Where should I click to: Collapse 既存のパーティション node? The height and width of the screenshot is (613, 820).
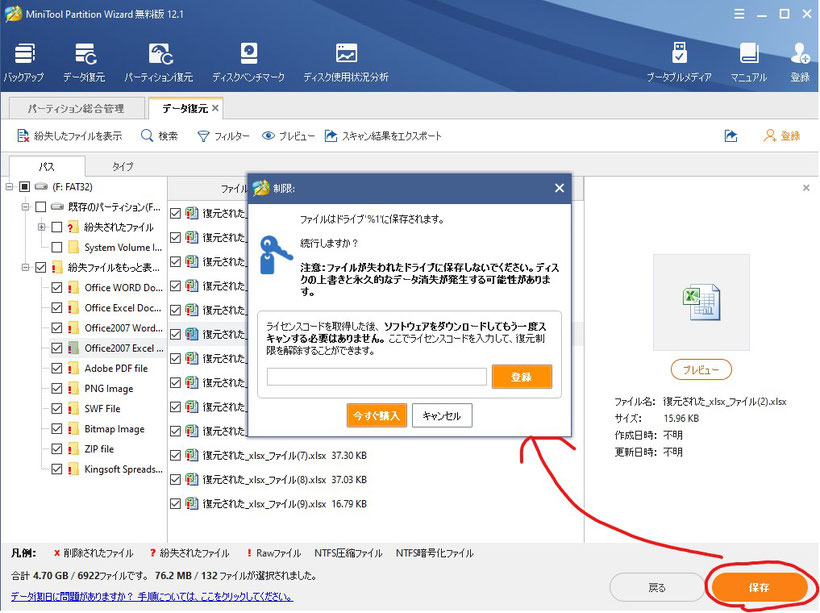point(25,207)
